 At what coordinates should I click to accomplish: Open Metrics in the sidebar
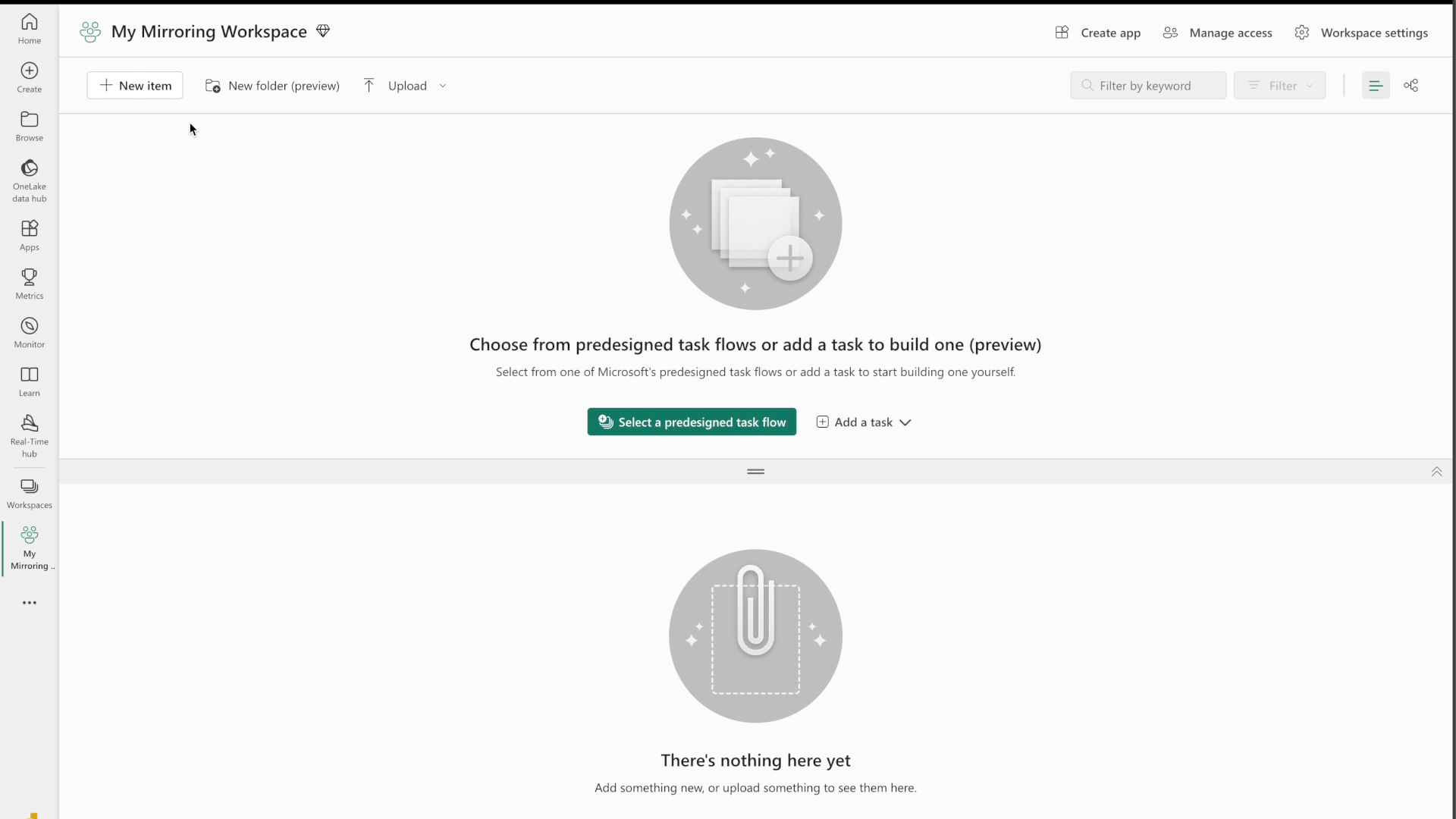pyautogui.click(x=30, y=284)
